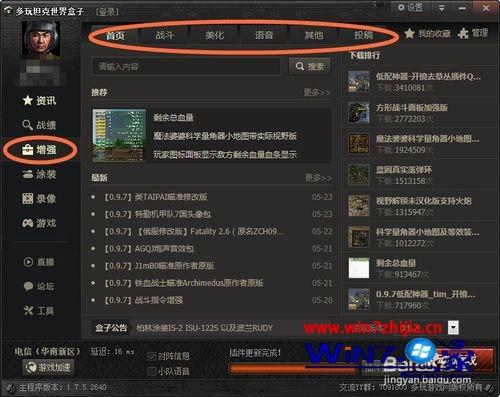Click the player avatar picture
Image resolution: width=500 pixels, height=397 pixels.
(41, 40)
